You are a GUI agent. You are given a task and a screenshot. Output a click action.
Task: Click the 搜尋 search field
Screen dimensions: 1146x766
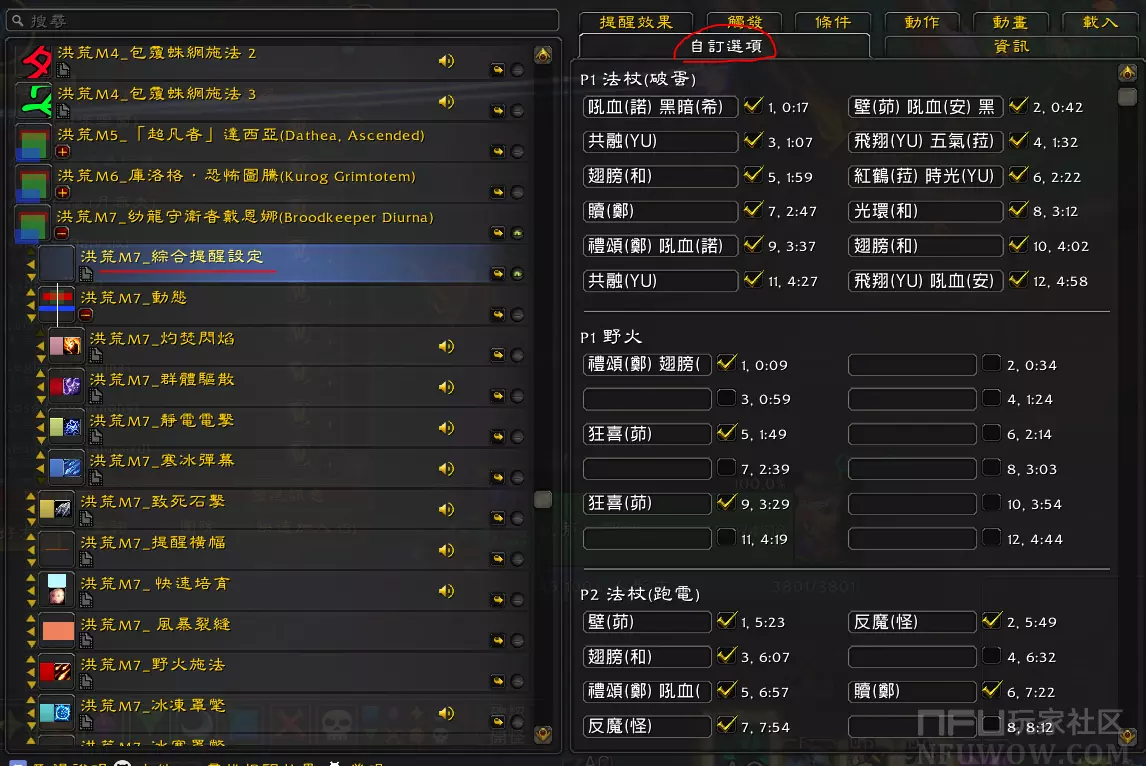[280, 20]
